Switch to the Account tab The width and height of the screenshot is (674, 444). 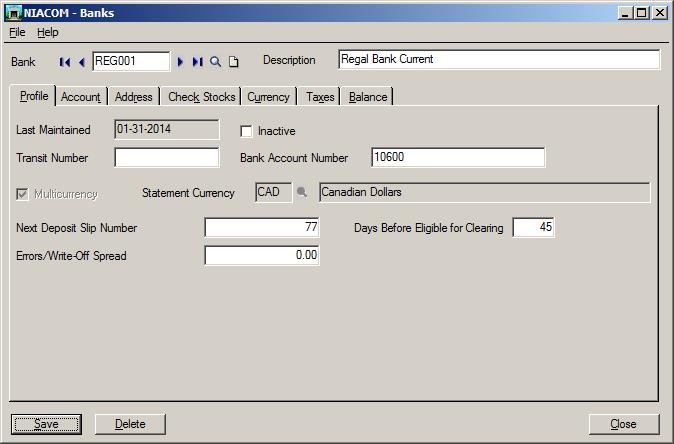[x=81, y=97]
